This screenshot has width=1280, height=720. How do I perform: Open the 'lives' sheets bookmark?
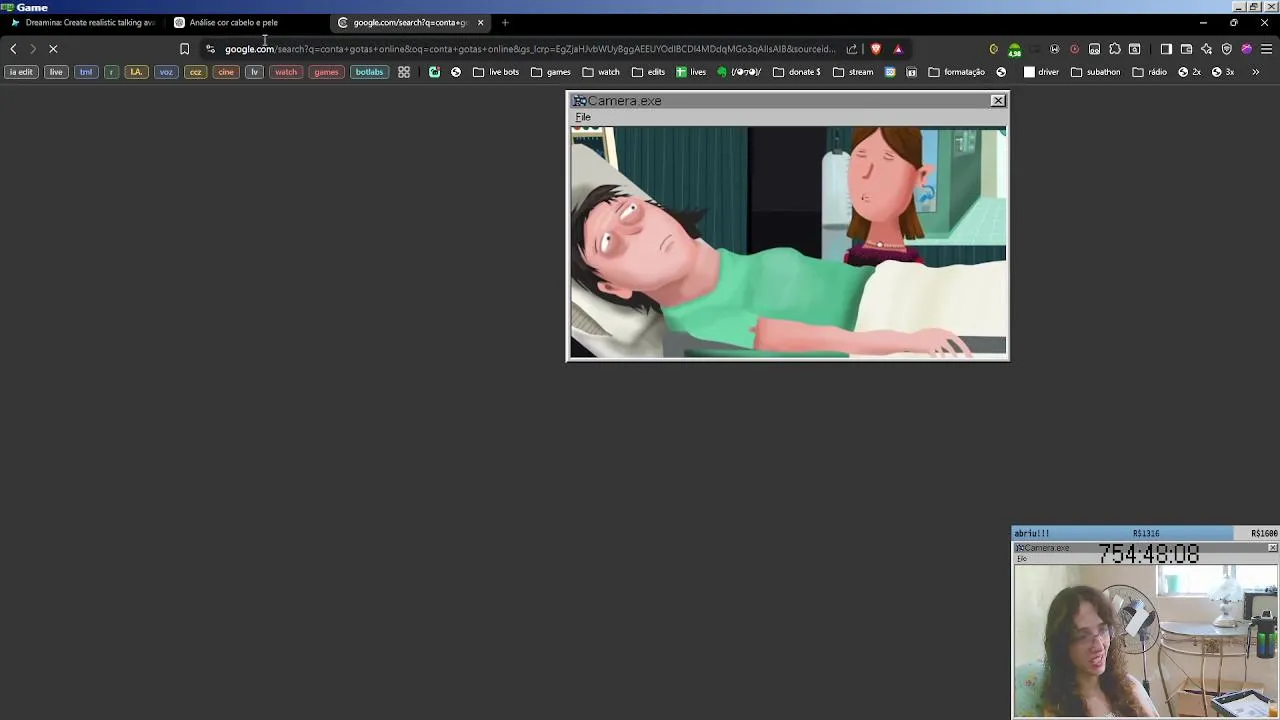point(691,72)
